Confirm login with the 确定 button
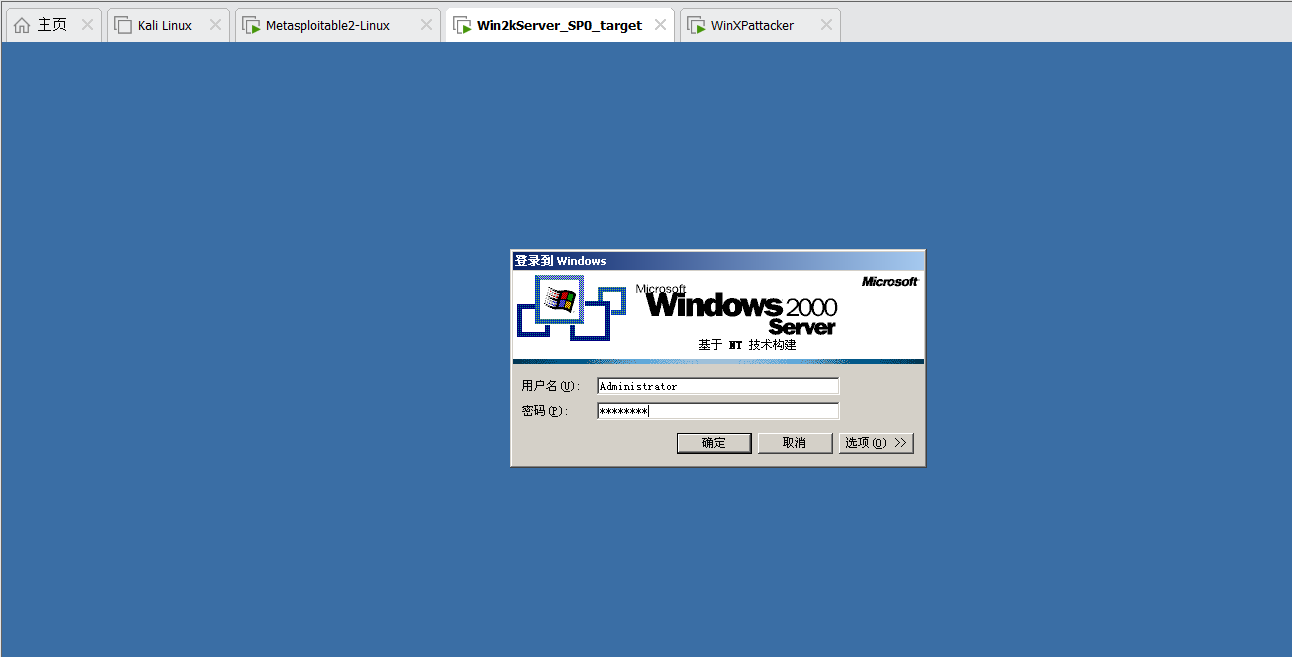Image resolution: width=1292 pixels, height=657 pixels. [x=714, y=443]
